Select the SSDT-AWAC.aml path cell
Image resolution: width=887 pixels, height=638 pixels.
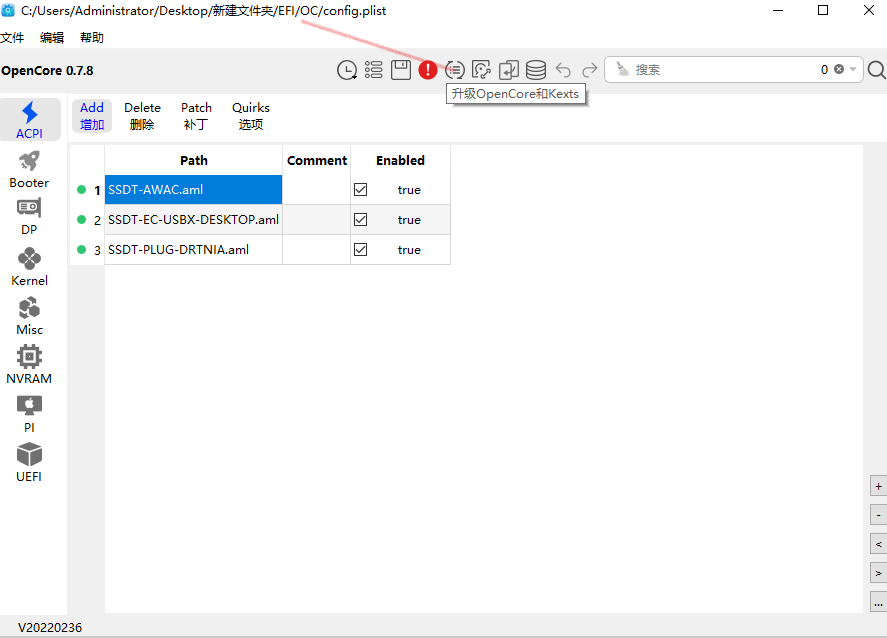point(193,189)
